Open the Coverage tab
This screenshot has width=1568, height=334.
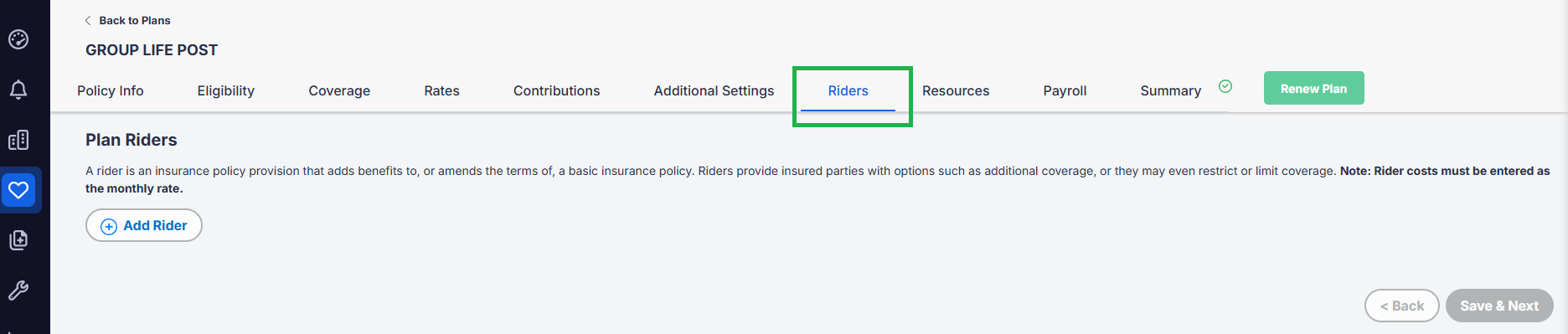339,90
